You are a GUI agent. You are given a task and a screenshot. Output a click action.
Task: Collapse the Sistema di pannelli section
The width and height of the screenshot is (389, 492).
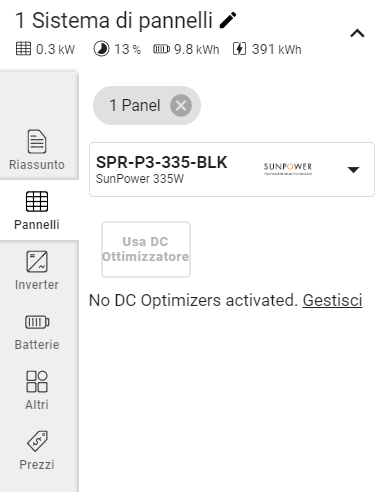(357, 33)
